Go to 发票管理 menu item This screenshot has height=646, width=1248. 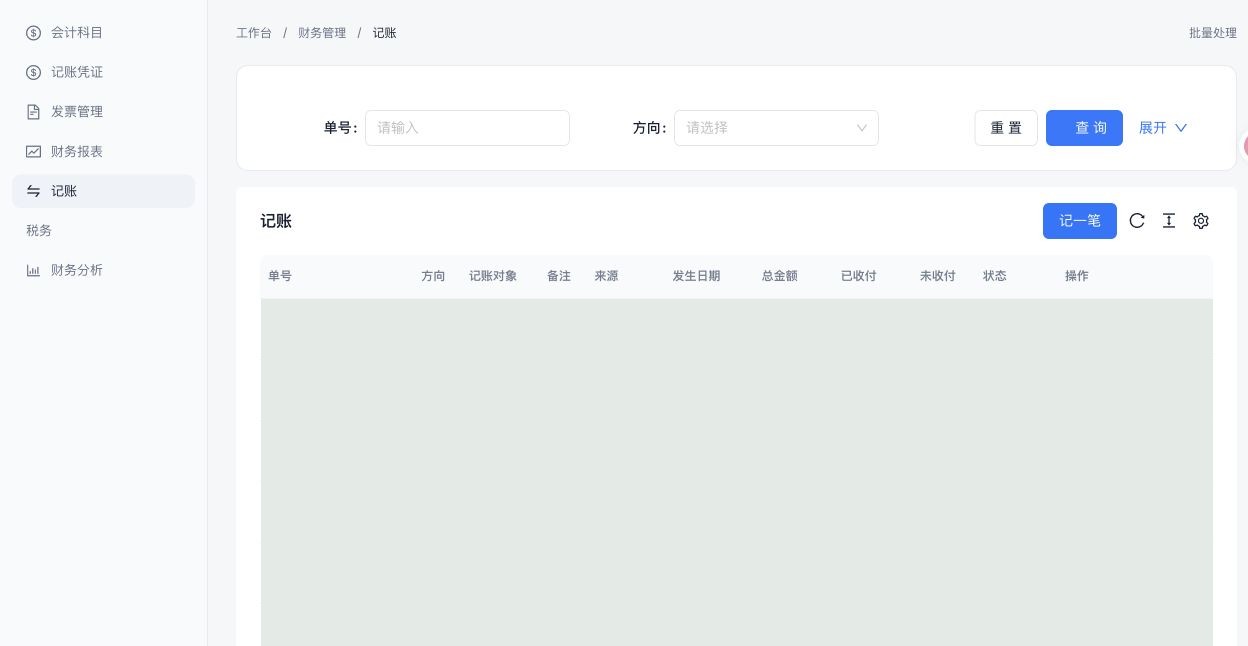pos(103,112)
